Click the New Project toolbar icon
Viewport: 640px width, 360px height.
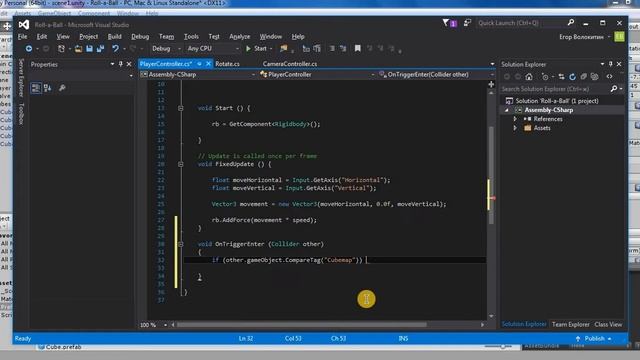click(x=61, y=49)
